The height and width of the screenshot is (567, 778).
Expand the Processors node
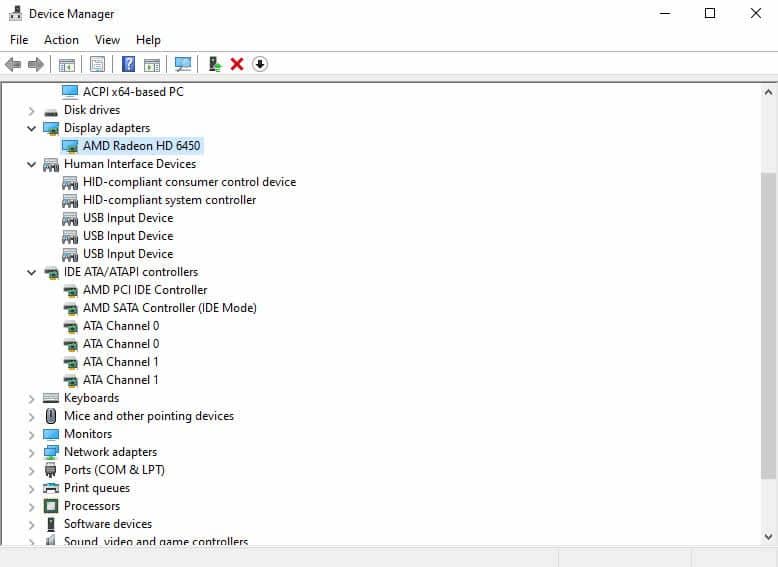[31, 506]
